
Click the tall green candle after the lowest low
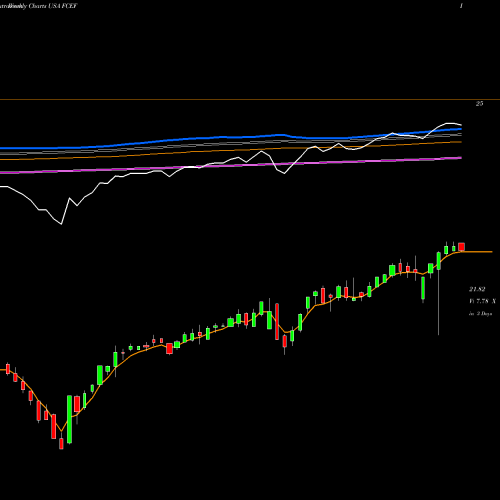tap(69, 419)
